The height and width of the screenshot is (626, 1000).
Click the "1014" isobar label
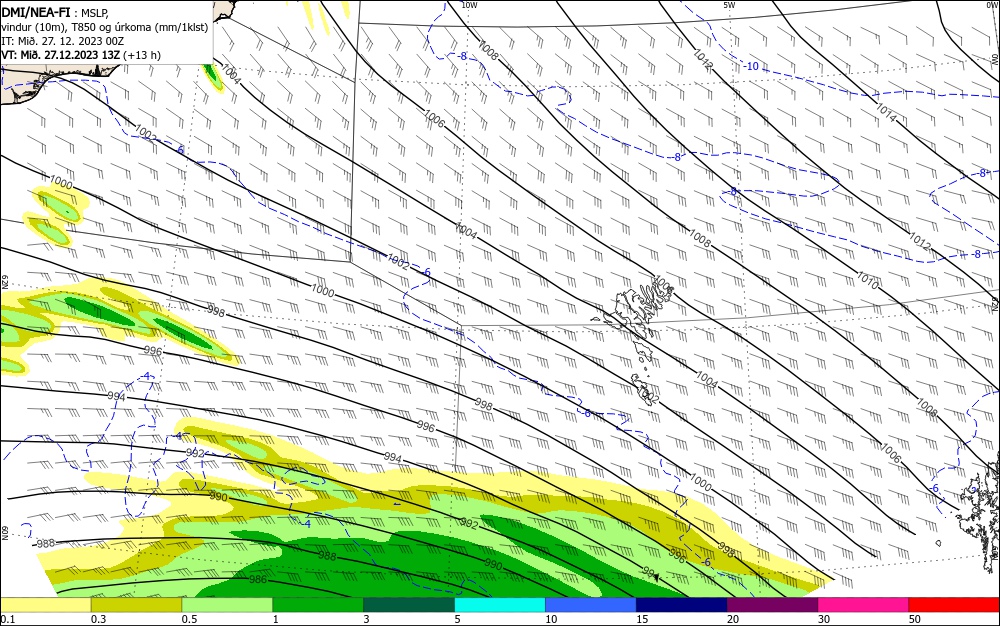(886, 113)
